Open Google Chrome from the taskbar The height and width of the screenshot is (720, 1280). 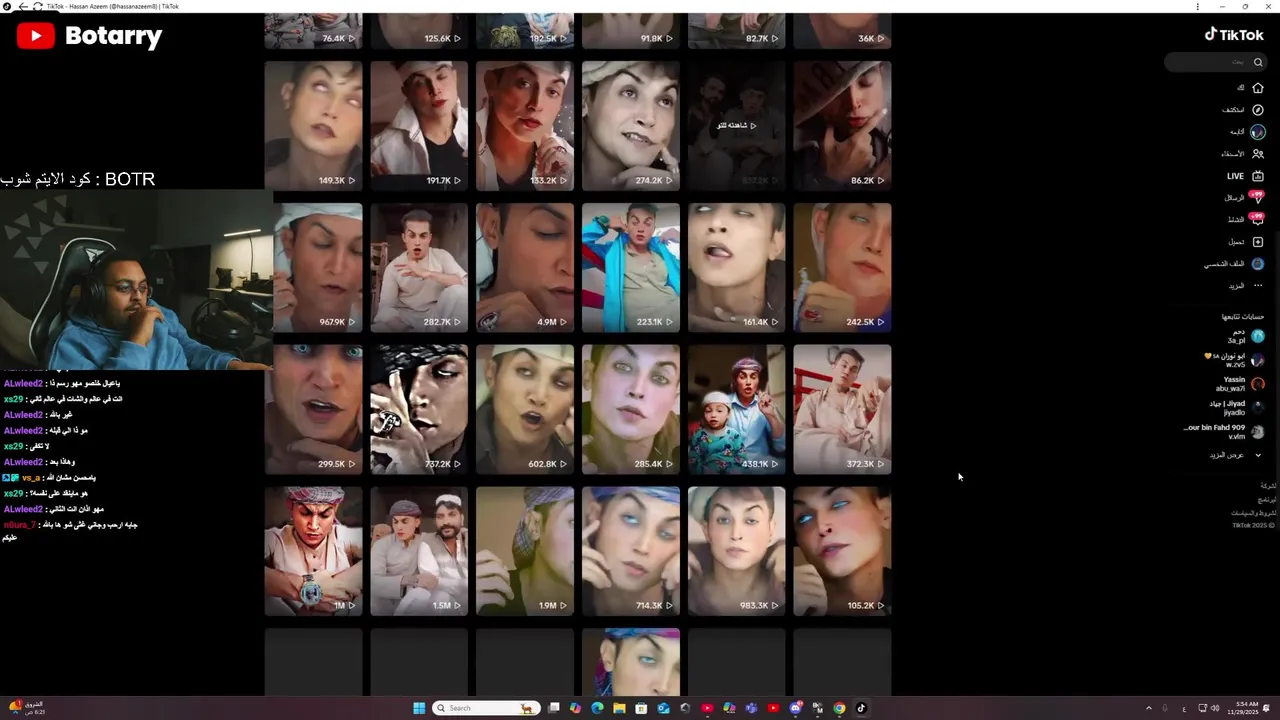(x=839, y=708)
